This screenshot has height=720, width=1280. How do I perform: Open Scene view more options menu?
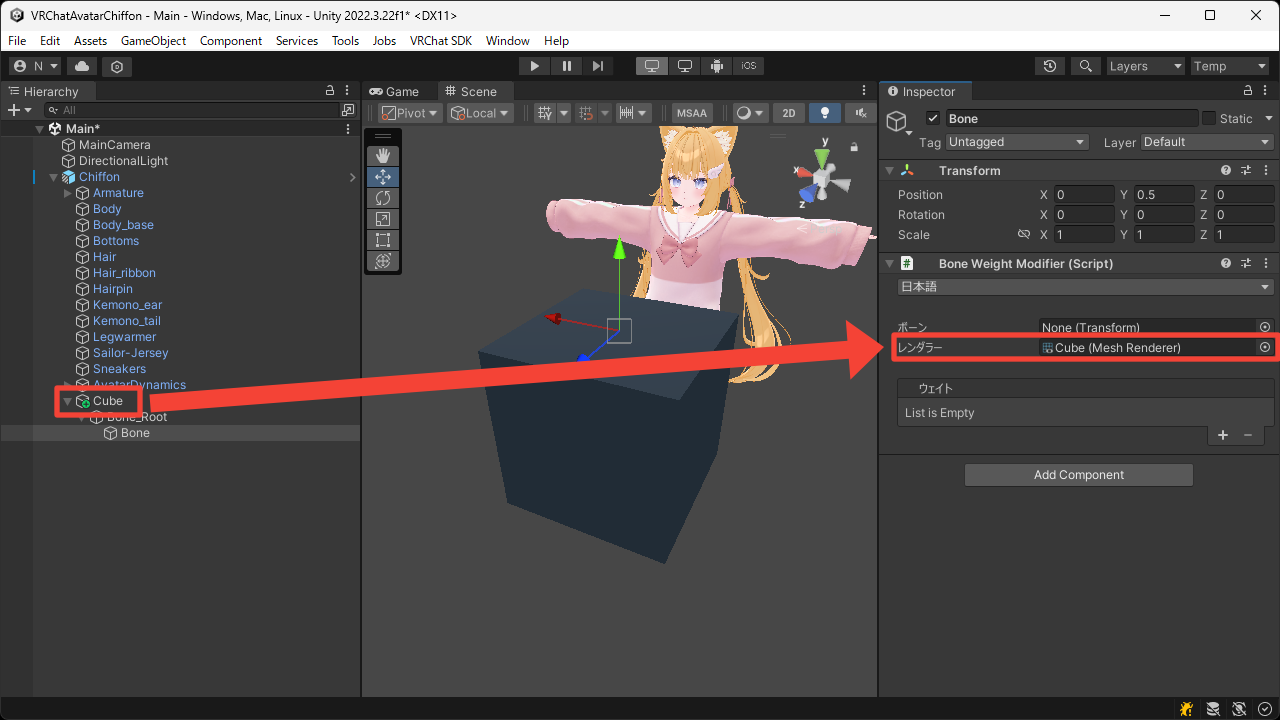pyautogui.click(x=866, y=91)
